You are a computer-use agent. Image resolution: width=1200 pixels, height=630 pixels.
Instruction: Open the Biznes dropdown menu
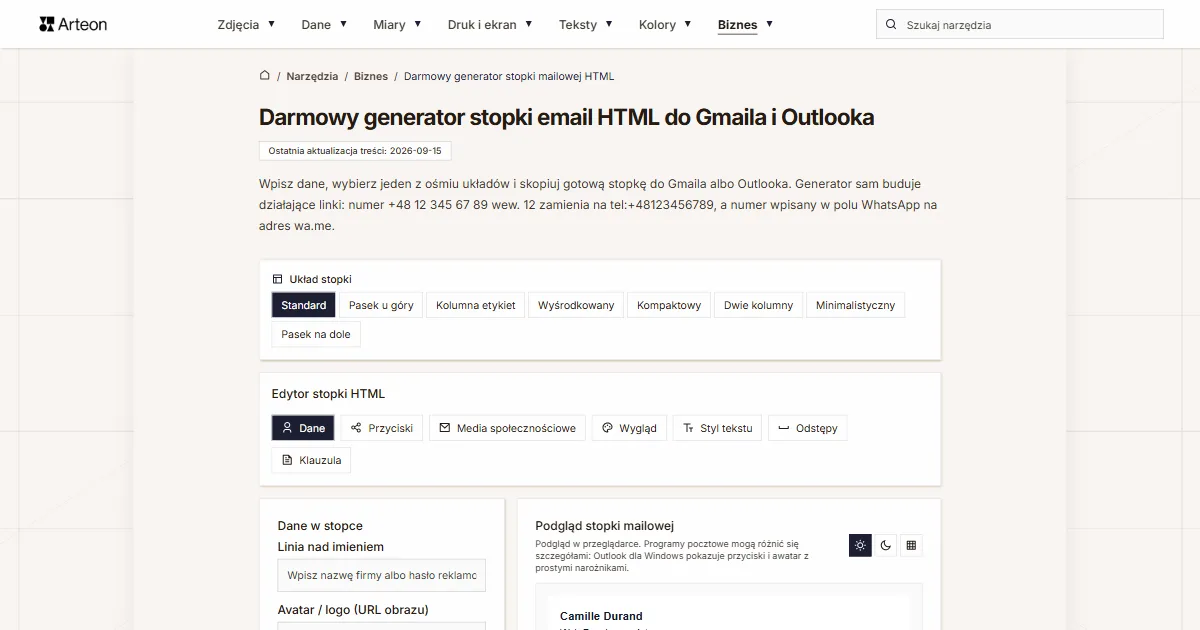pos(745,24)
